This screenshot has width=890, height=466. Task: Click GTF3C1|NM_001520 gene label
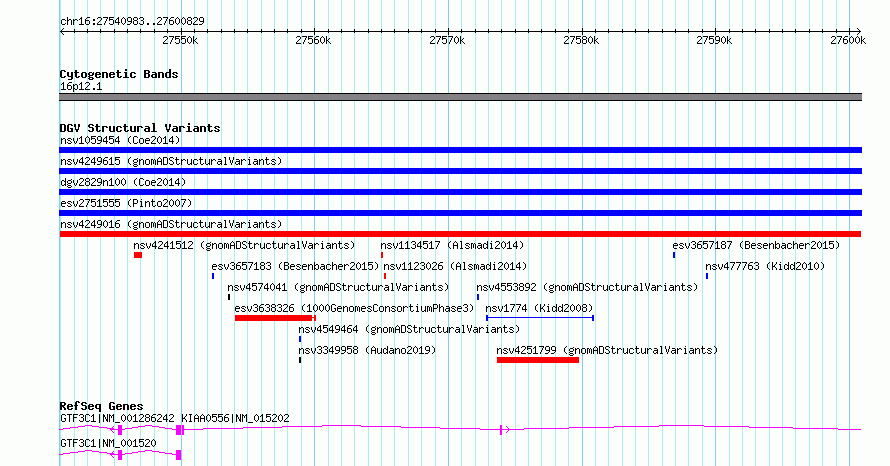[x=108, y=443]
